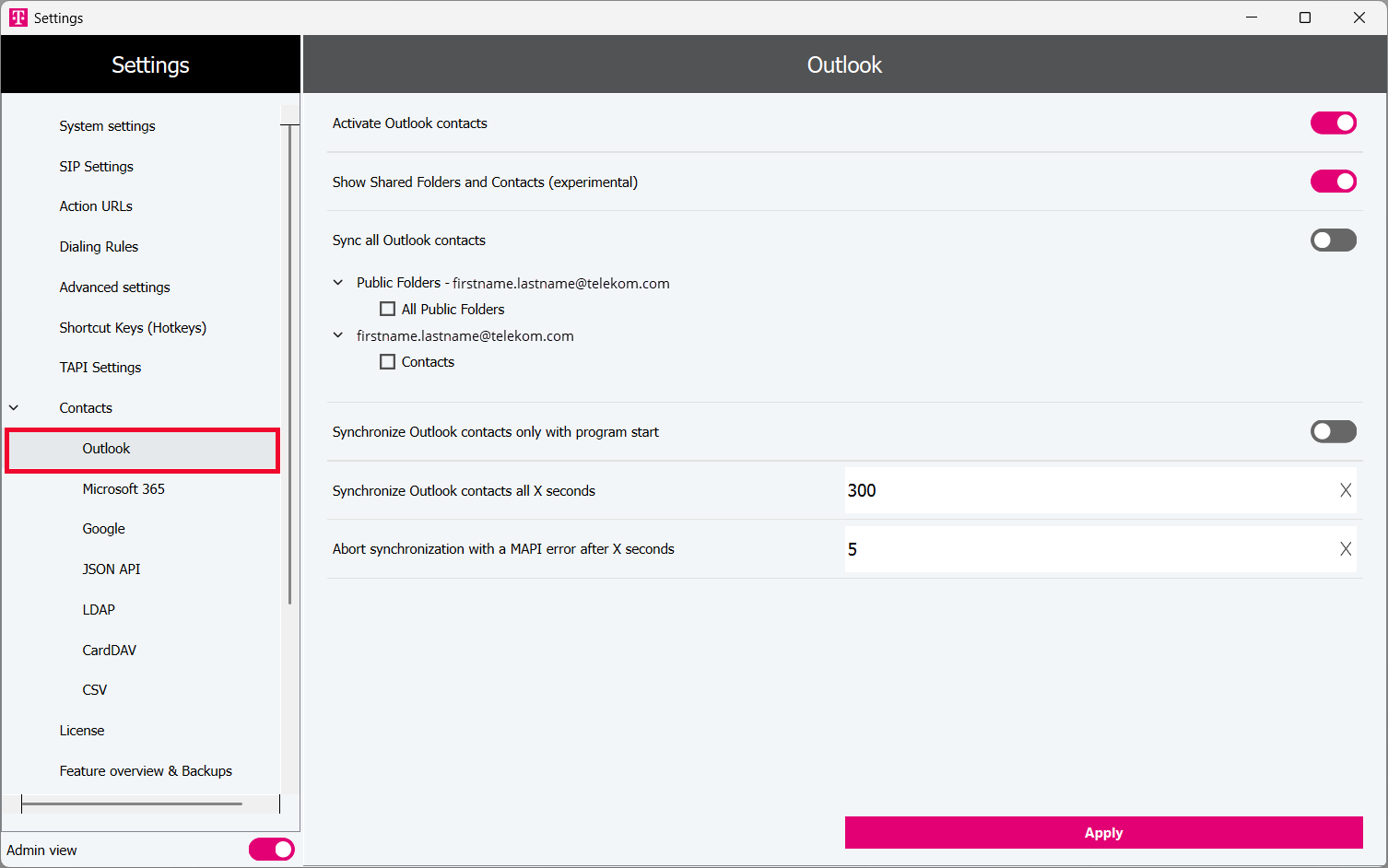Click the sidebar horizontal scrollbar
The width and height of the screenshot is (1388, 868).
[132, 804]
